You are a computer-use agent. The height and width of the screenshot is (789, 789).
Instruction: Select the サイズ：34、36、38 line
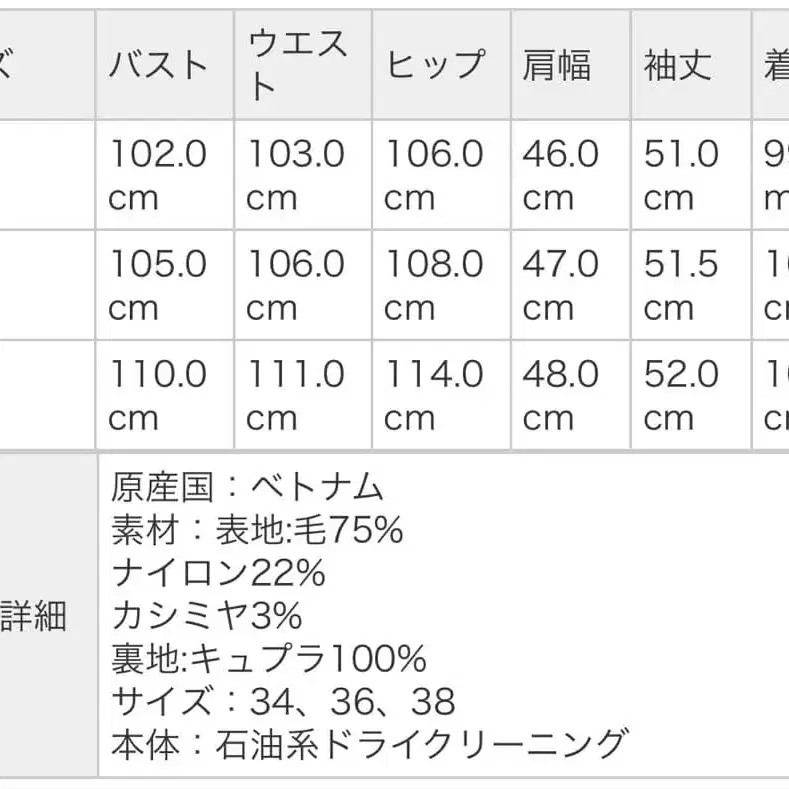pyautogui.click(x=284, y=701)
